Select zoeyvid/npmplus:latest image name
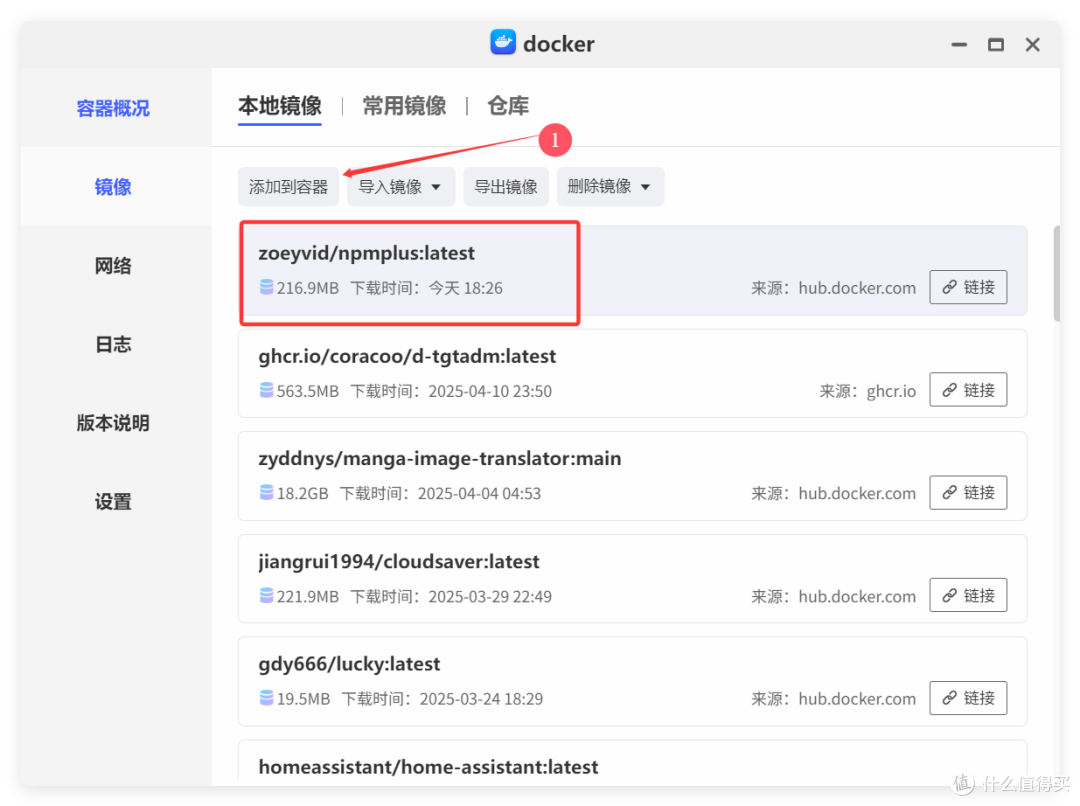1080x806 pixels. click(x=366, y=254)
